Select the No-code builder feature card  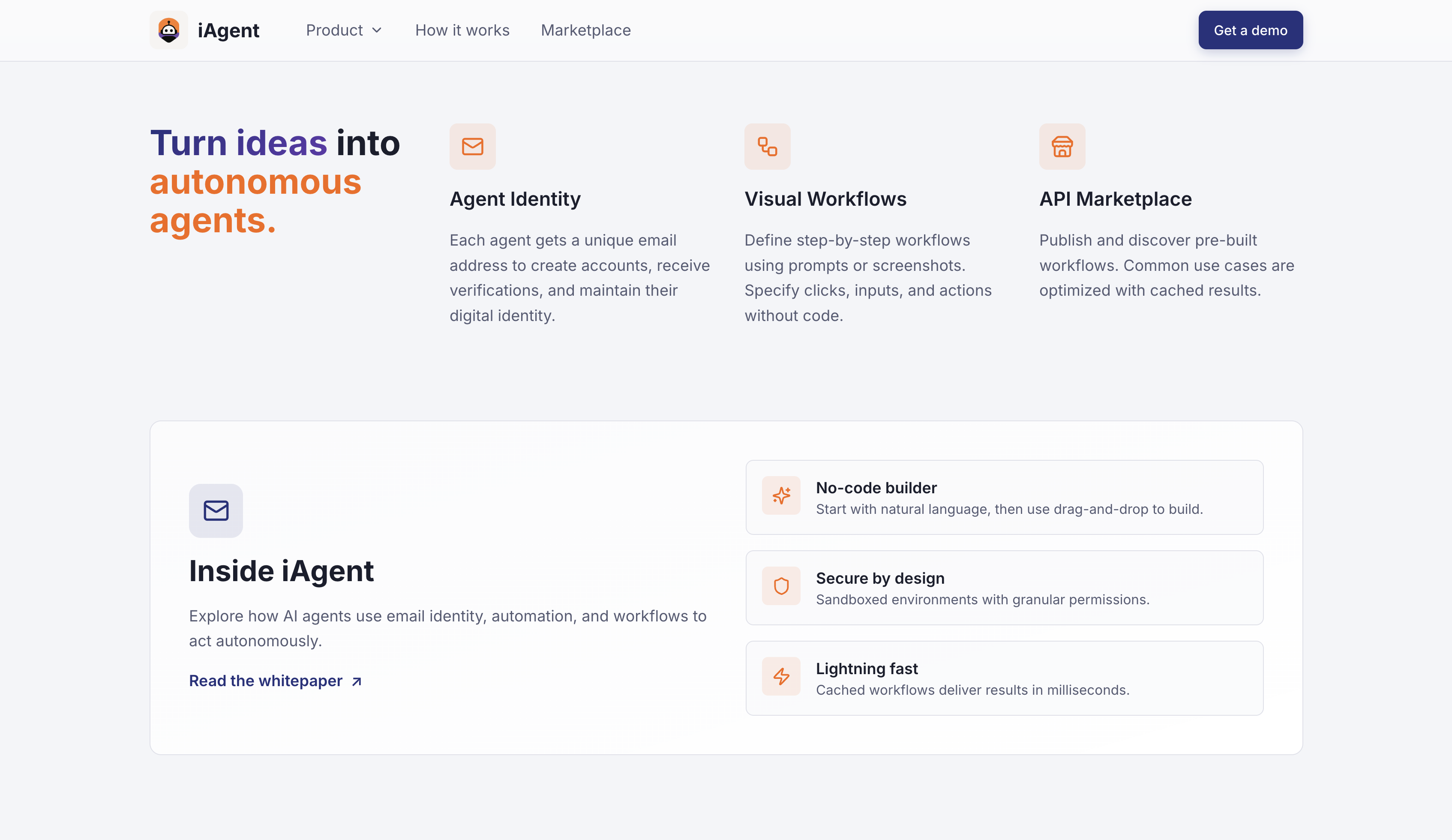point(1004,497)
